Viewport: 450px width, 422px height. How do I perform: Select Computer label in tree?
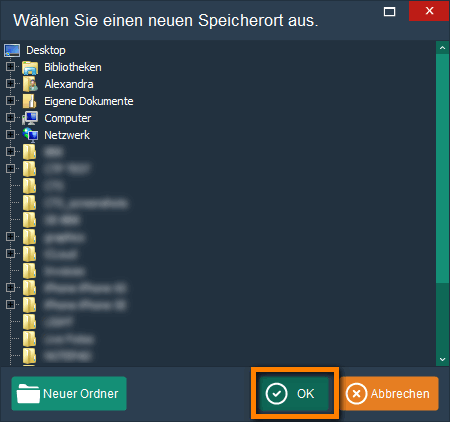(68, 118)
